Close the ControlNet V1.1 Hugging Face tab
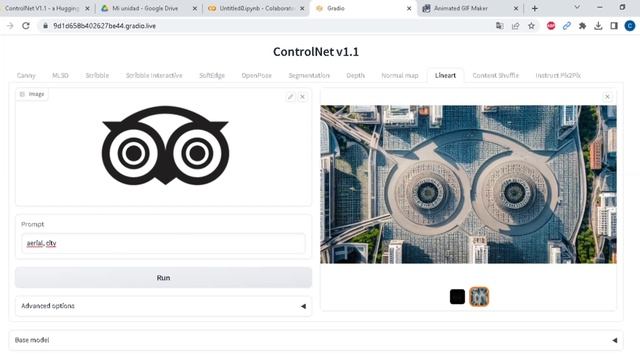Screen dimensions: 640x360 point(87,8)
